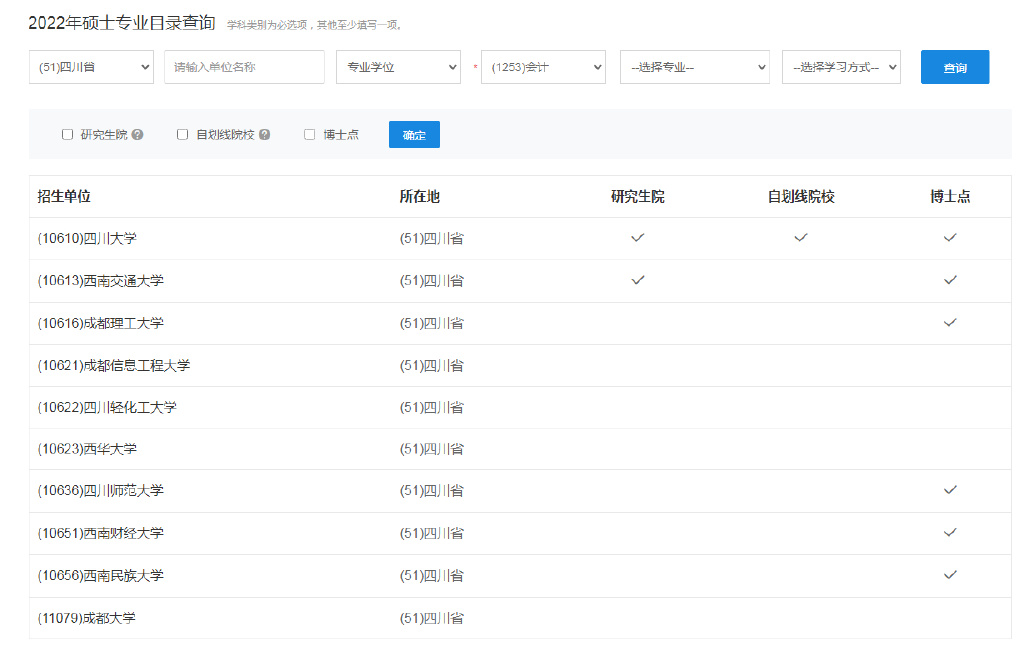Open the 专业学位 degree type dropdown
Image resolution: width=1024 pixels, height=648 pixels.
point(398,67)
